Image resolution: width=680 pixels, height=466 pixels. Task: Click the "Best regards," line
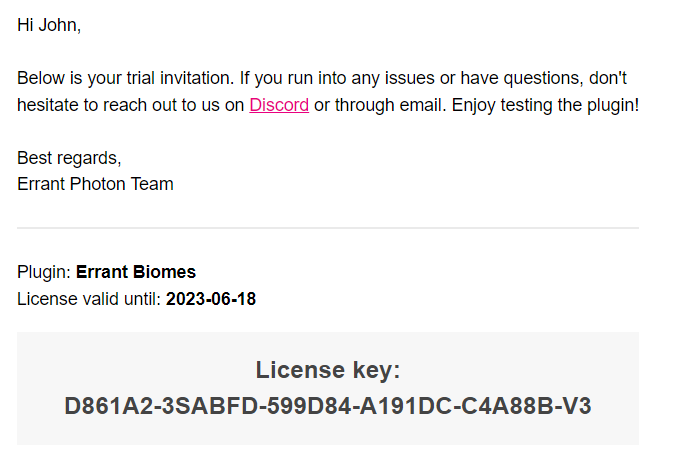point(69,158)
